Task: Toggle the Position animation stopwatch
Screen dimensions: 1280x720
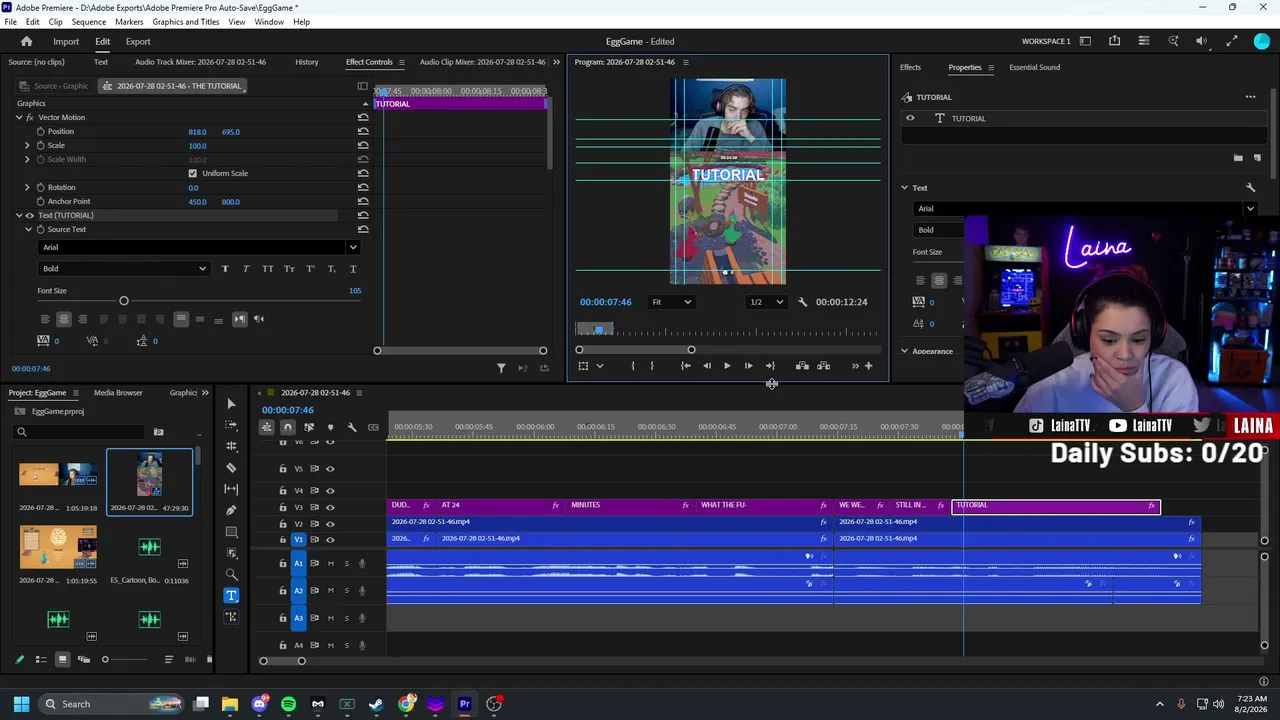Action: click(40, 131)
